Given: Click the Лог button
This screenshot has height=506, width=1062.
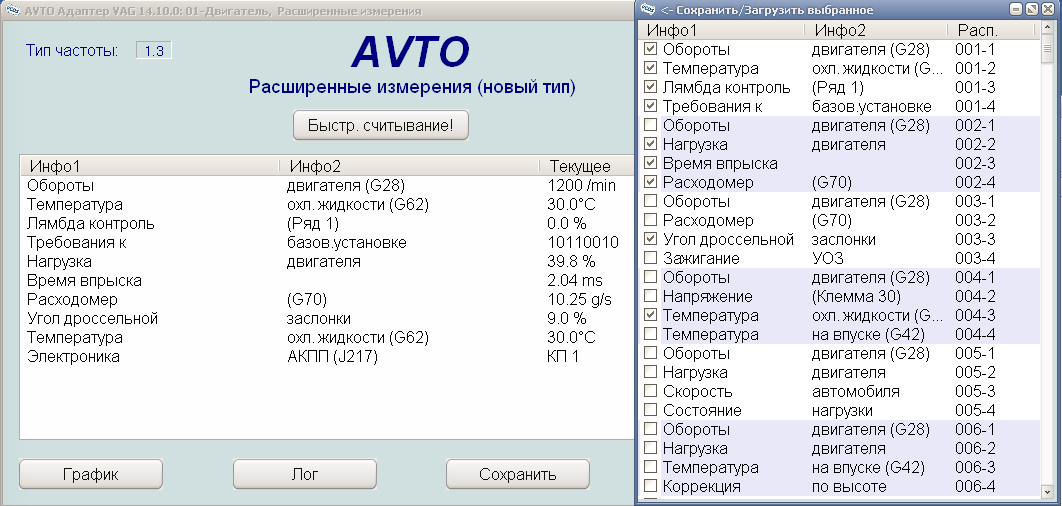Looking at the screenshot, I should point(305,474).
